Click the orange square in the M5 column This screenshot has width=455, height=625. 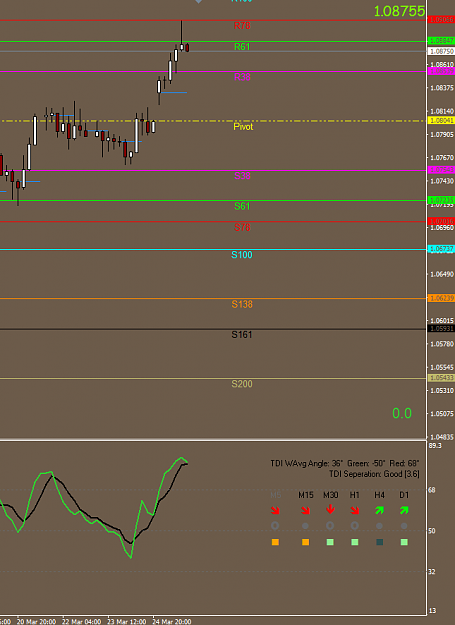pyautogui.click(x=275, y=542)
